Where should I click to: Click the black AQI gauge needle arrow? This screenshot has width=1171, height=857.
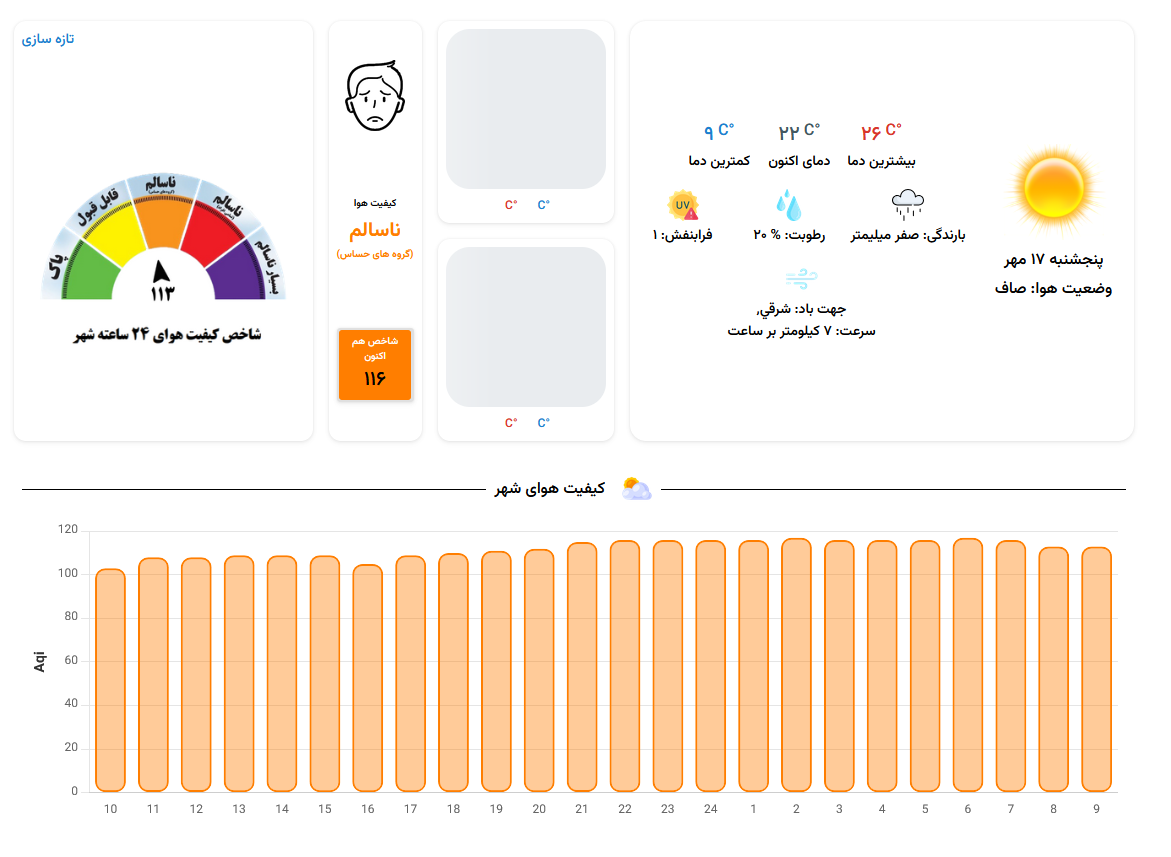click(x=162, y=271)
